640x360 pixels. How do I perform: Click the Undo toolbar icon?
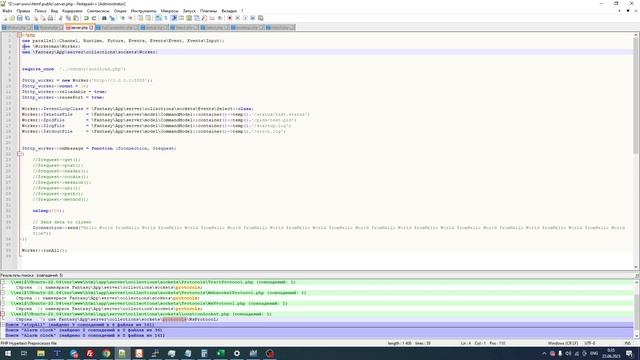pos(86,18)
